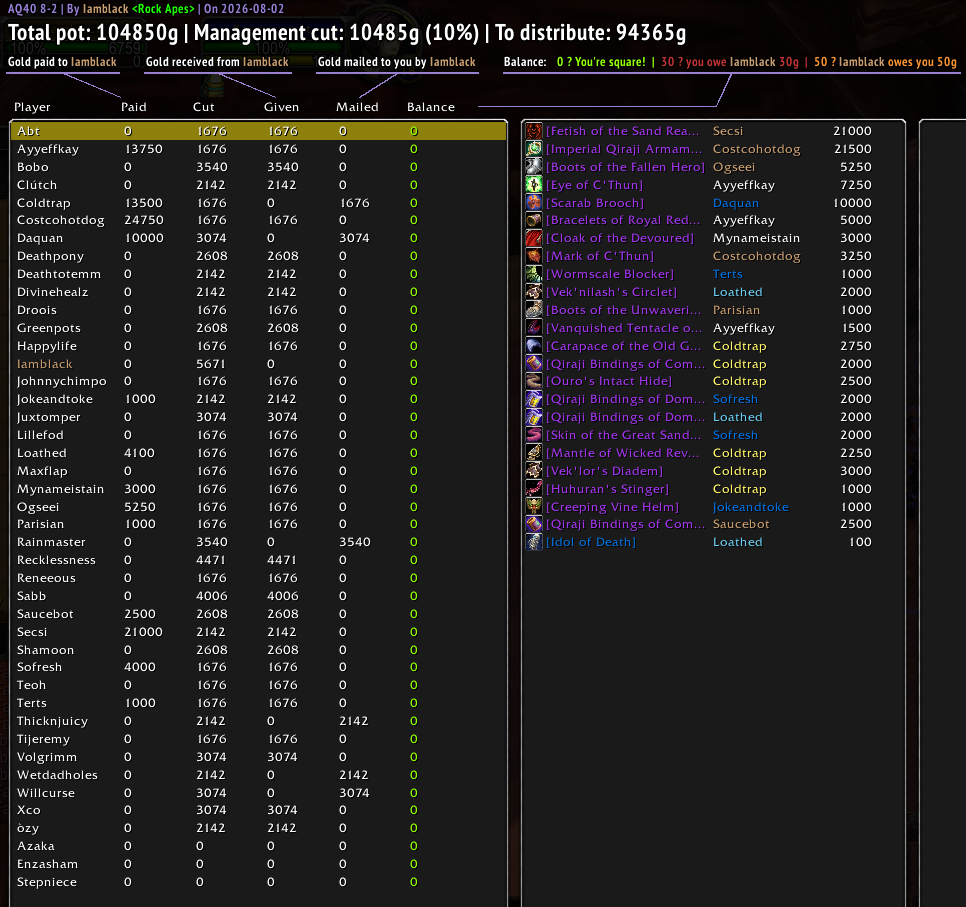Click buyer name Parisian in loot list

[x=736, y=310]
